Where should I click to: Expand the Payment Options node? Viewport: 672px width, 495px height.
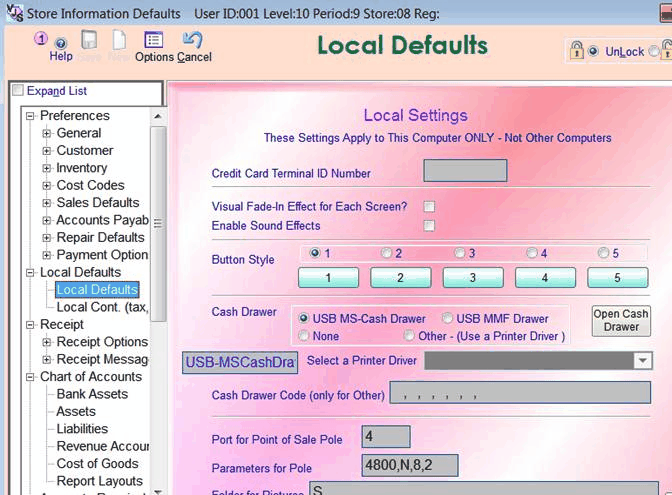coord(46,255)
